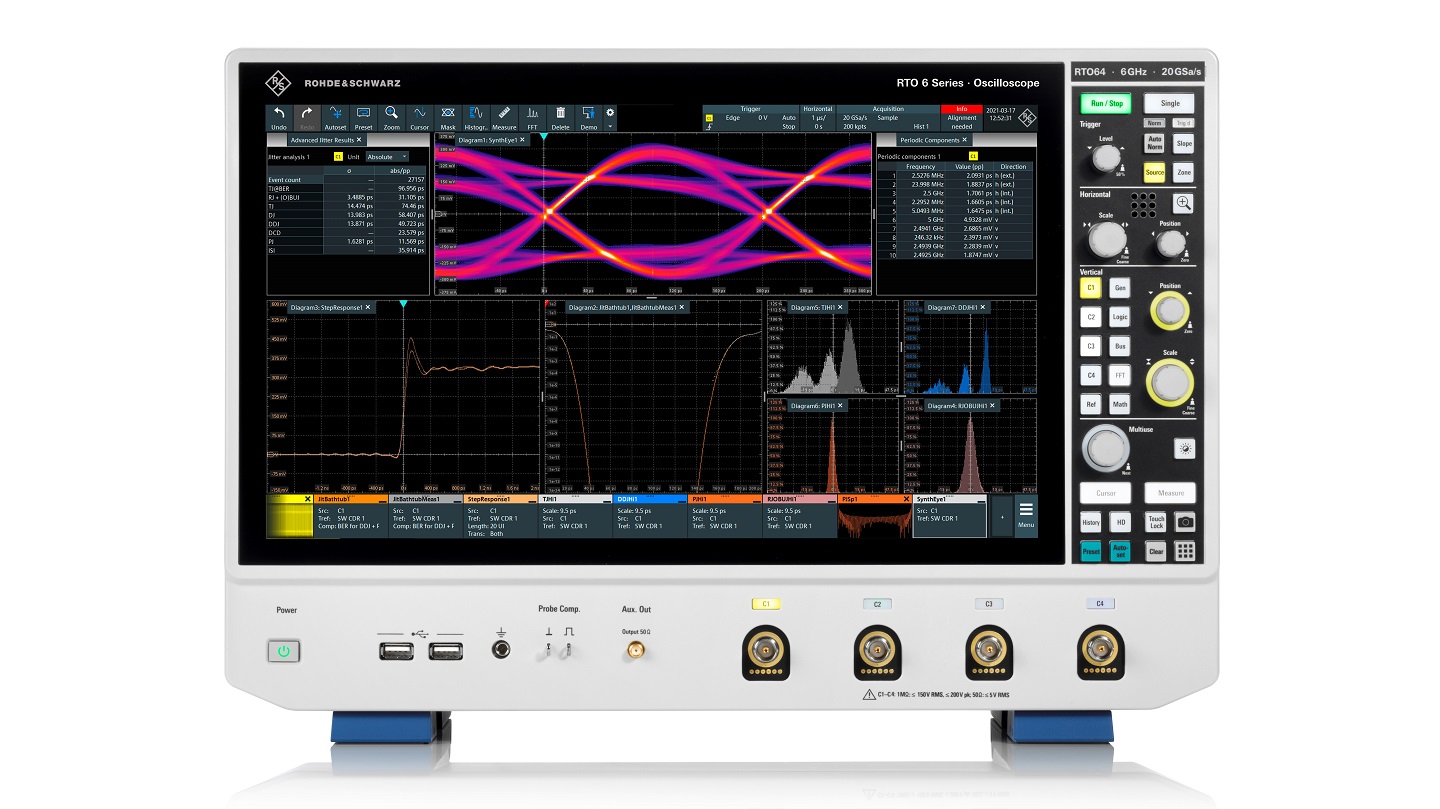The height and width of the screenshot is (809, 1440).
Task: Select the SynthEye1 signal tile
Action: coord(950,516)
